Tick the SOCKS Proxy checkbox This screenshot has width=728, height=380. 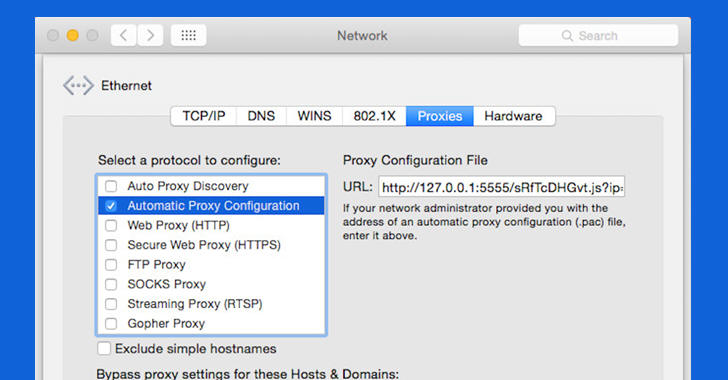coord(111,284)
